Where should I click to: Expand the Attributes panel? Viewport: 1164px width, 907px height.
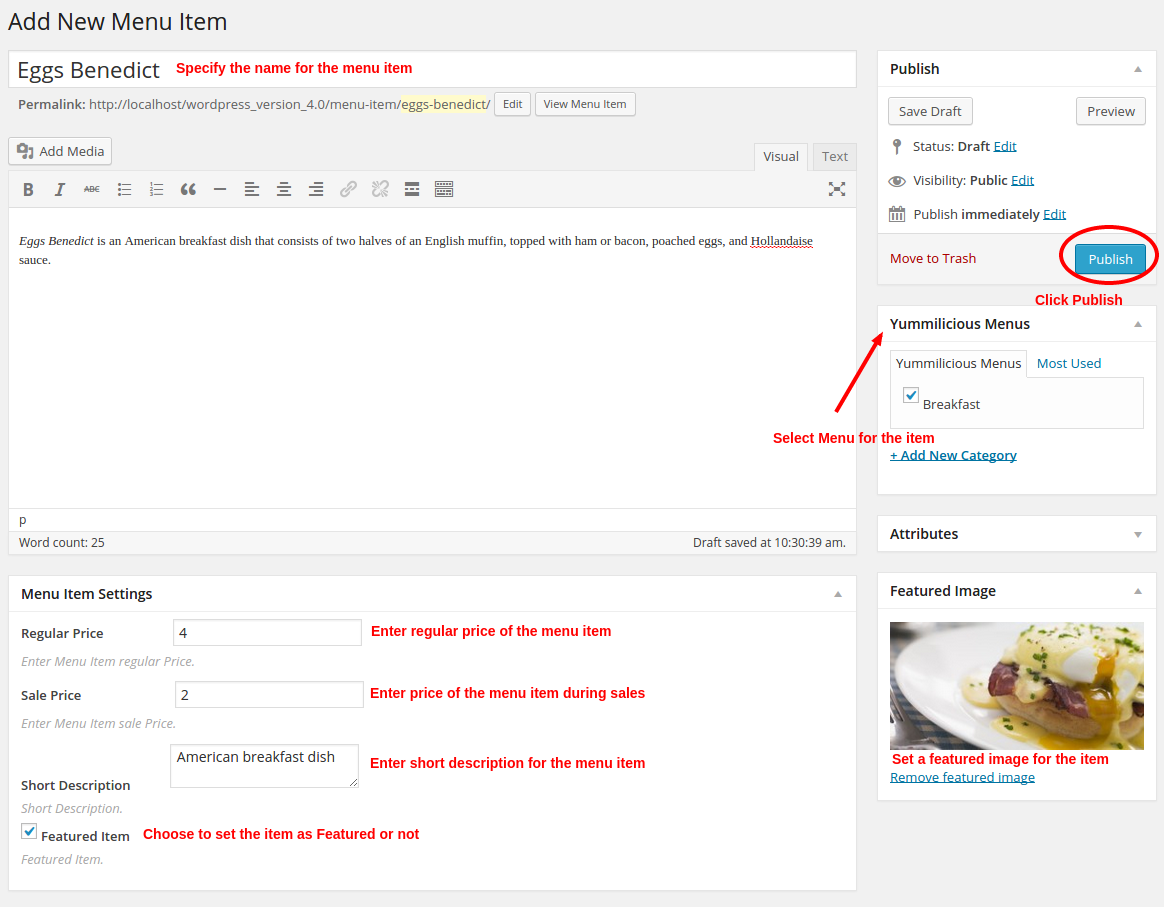click(1137, 535)
